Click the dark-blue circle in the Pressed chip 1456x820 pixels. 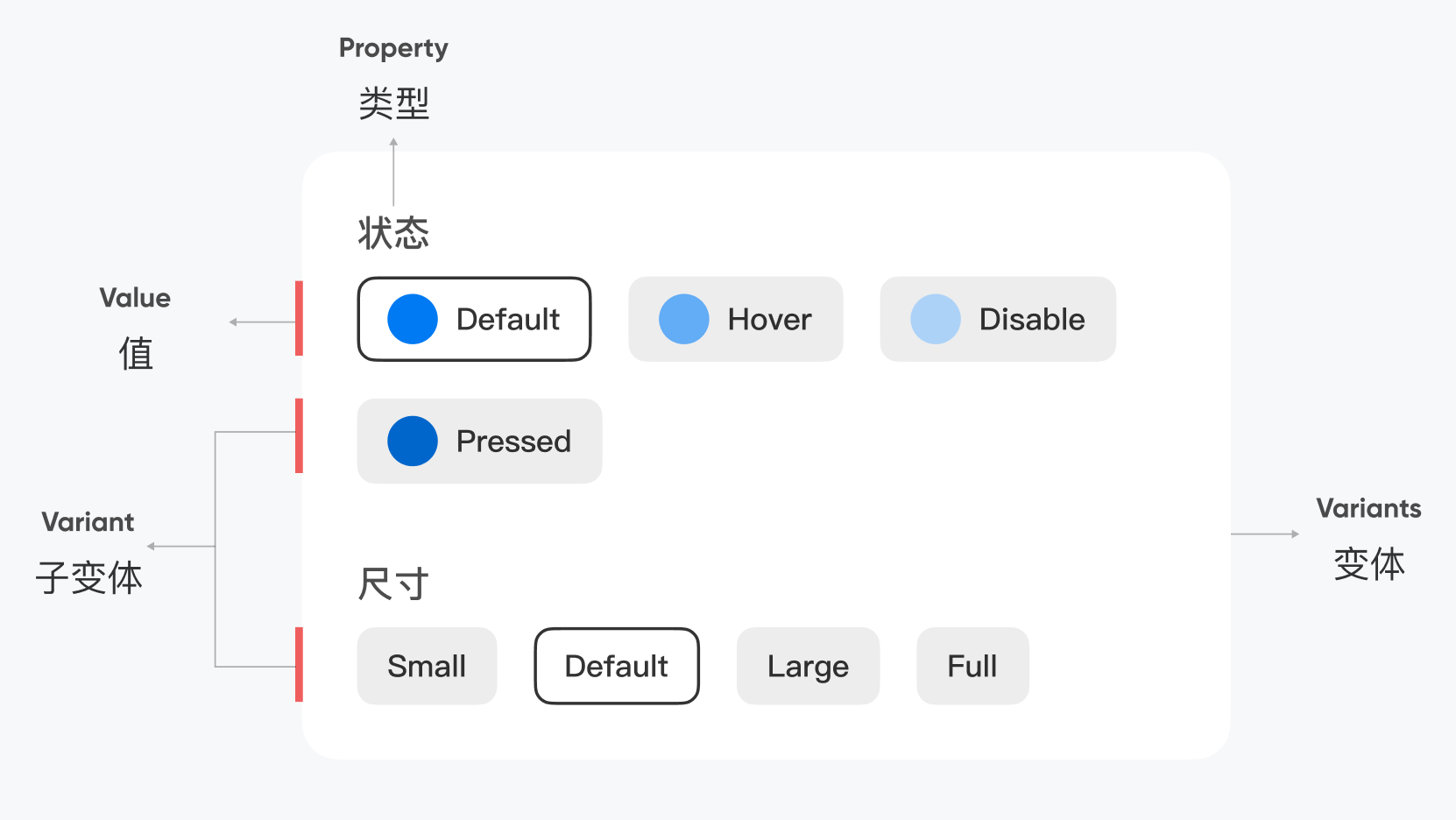[413, 441]
